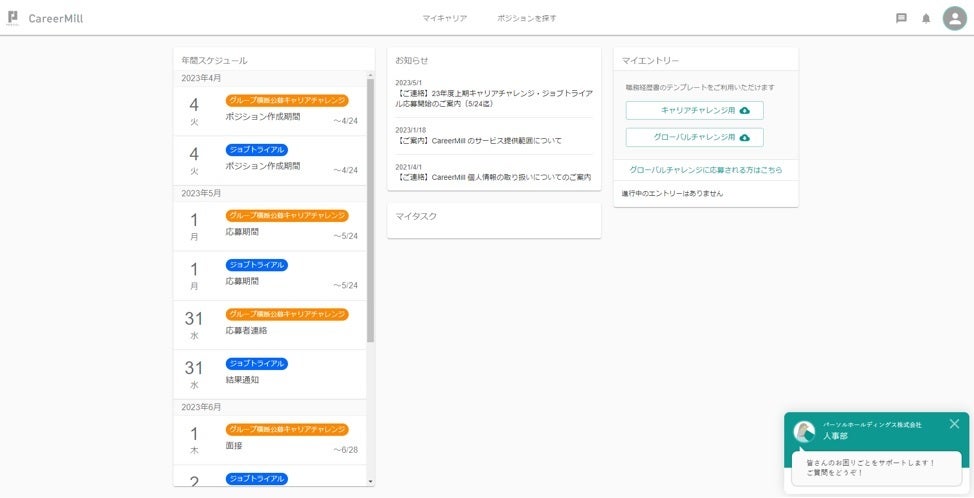Screen dimensions: 974x498
Task: Close the 人事部 chat support widget
Action: [954, 424]
